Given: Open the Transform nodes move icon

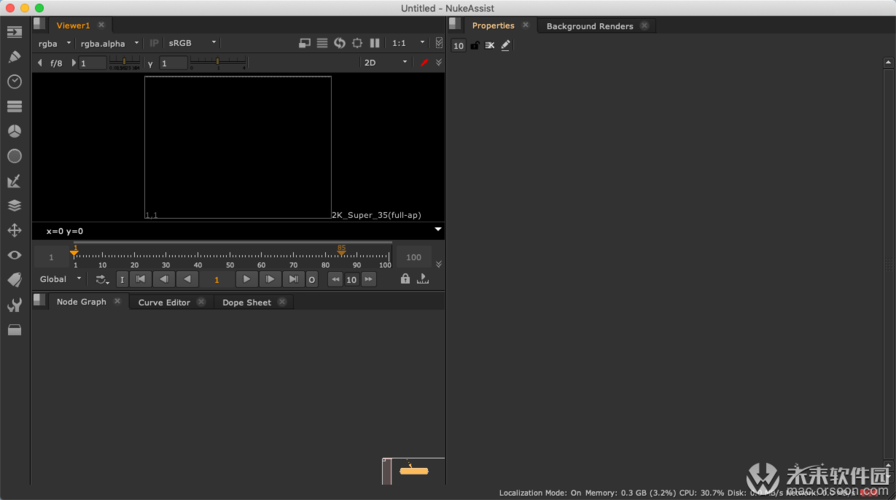Looking at the screenshot, I should coord(14,230).
